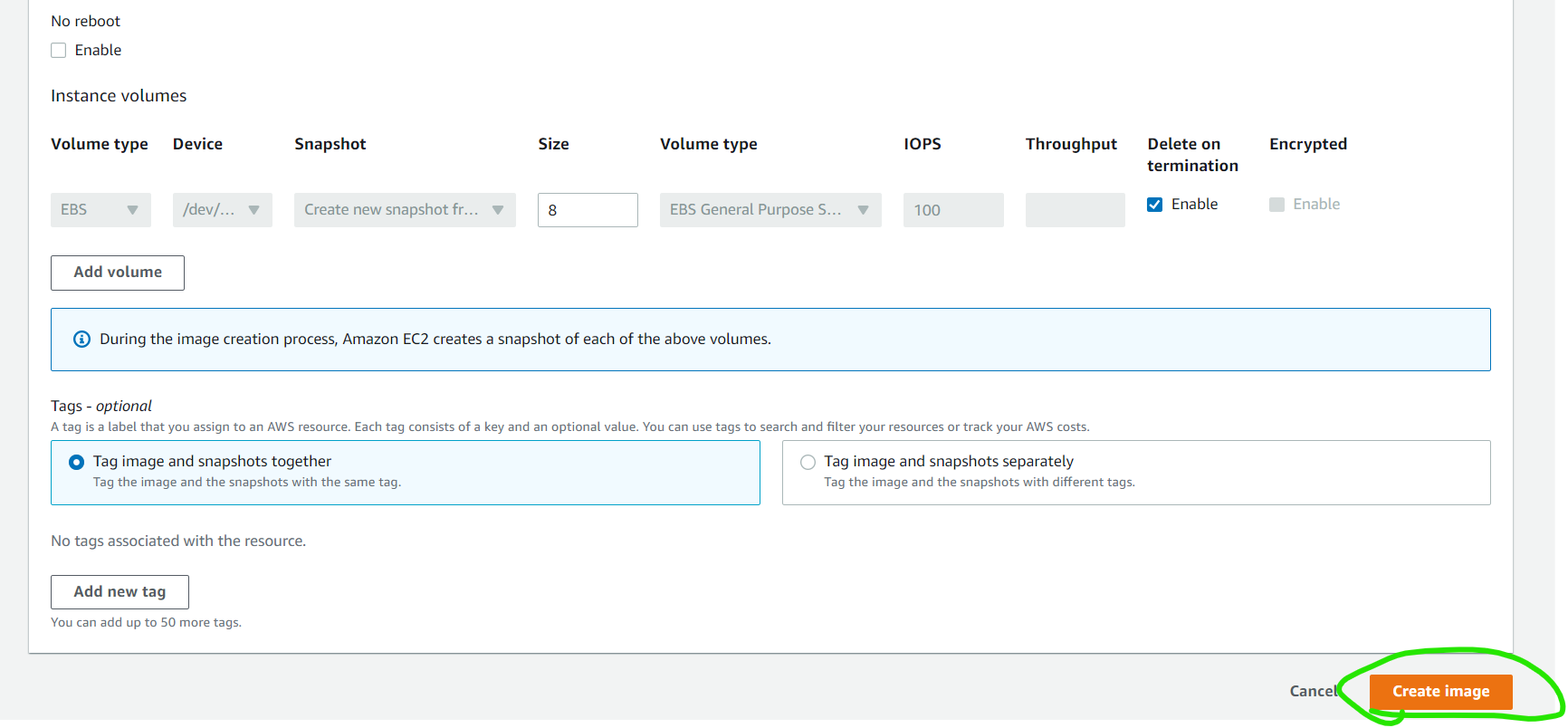
Task: Click 'No tags associated with the resource.' text
Action: pyautogui.click(x=178, y=541)
